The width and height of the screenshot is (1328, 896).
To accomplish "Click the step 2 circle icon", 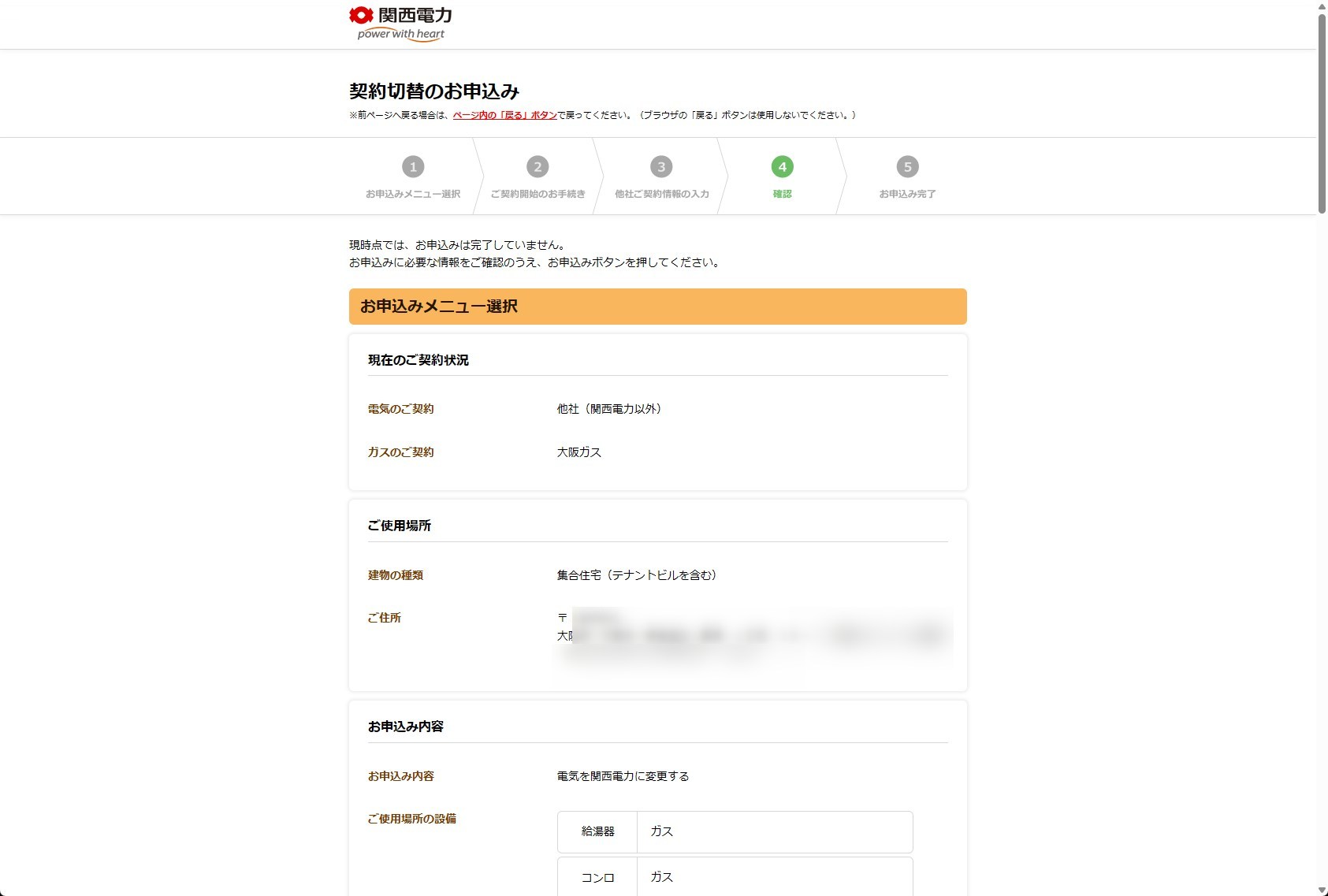I will (538, 167).
